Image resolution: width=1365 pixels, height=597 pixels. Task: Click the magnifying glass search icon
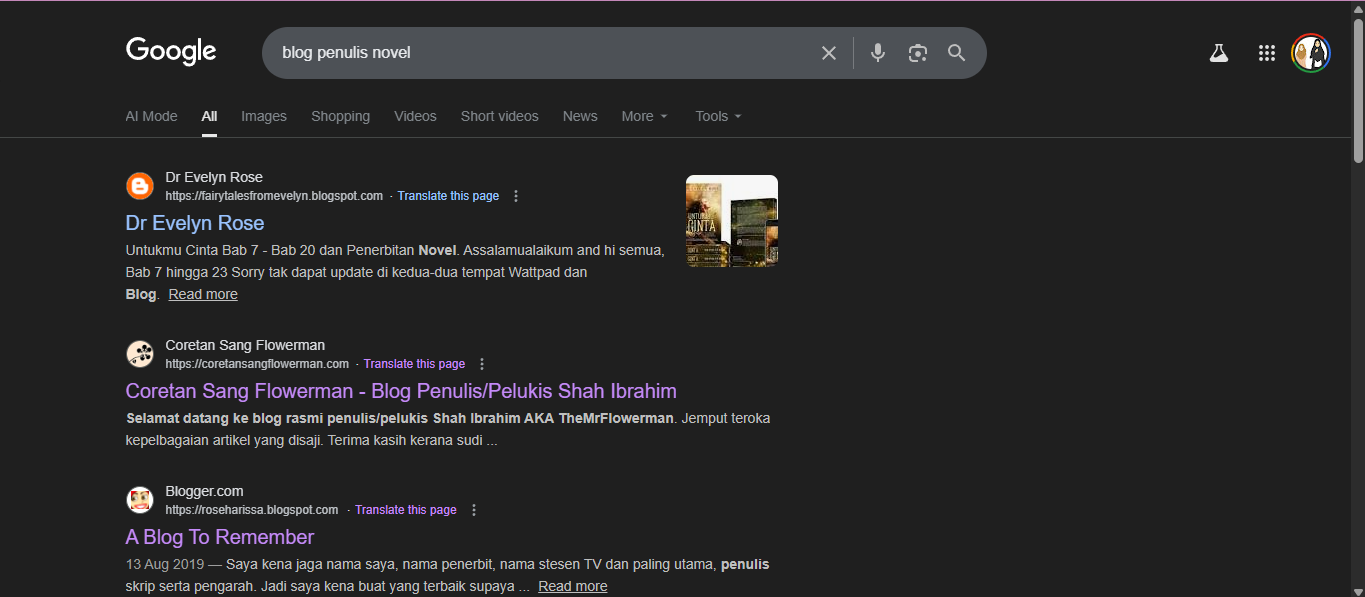tap(956, 53)
